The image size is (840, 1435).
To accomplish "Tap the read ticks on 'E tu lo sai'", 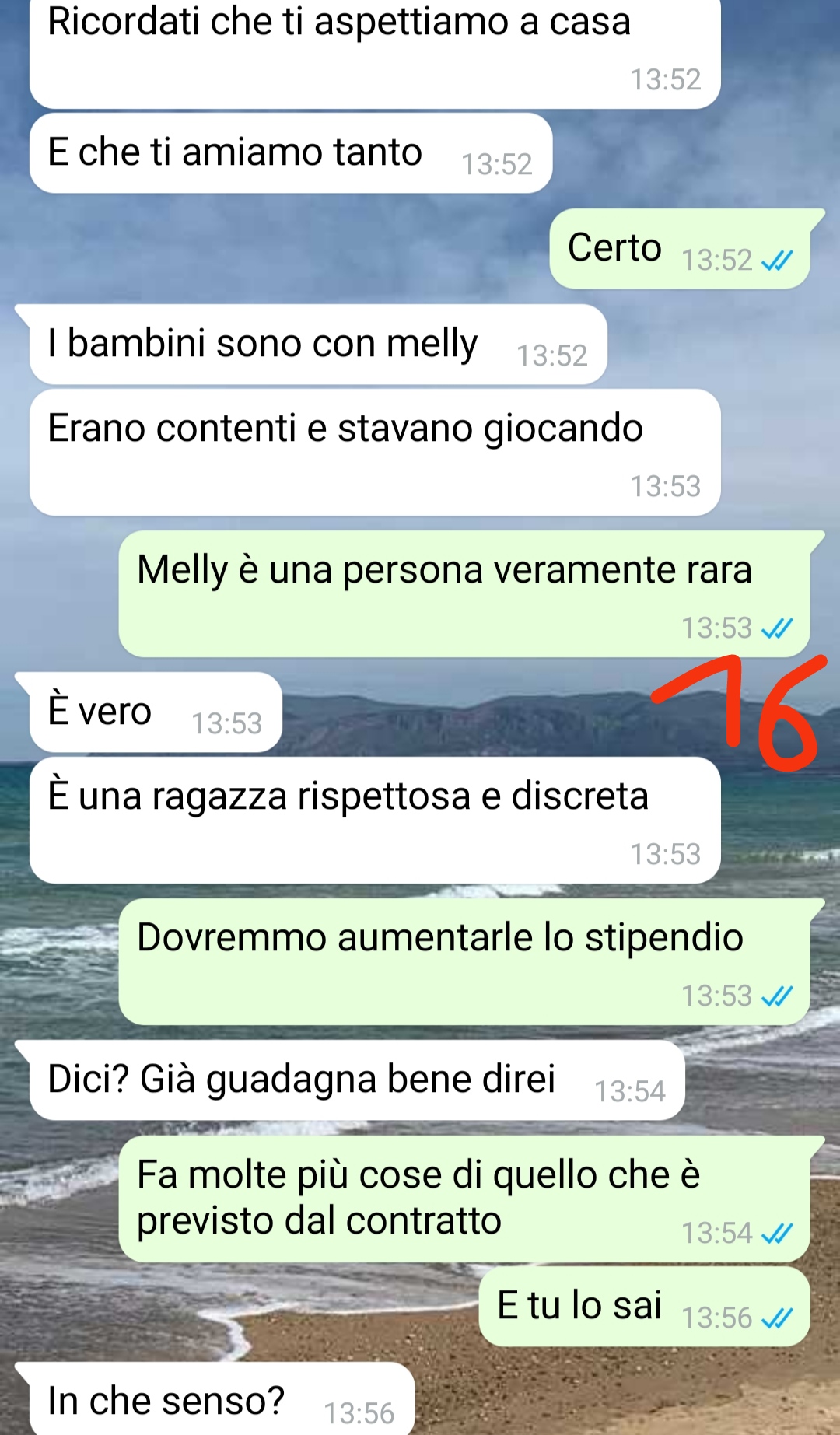I will (x=777, y=1318).
